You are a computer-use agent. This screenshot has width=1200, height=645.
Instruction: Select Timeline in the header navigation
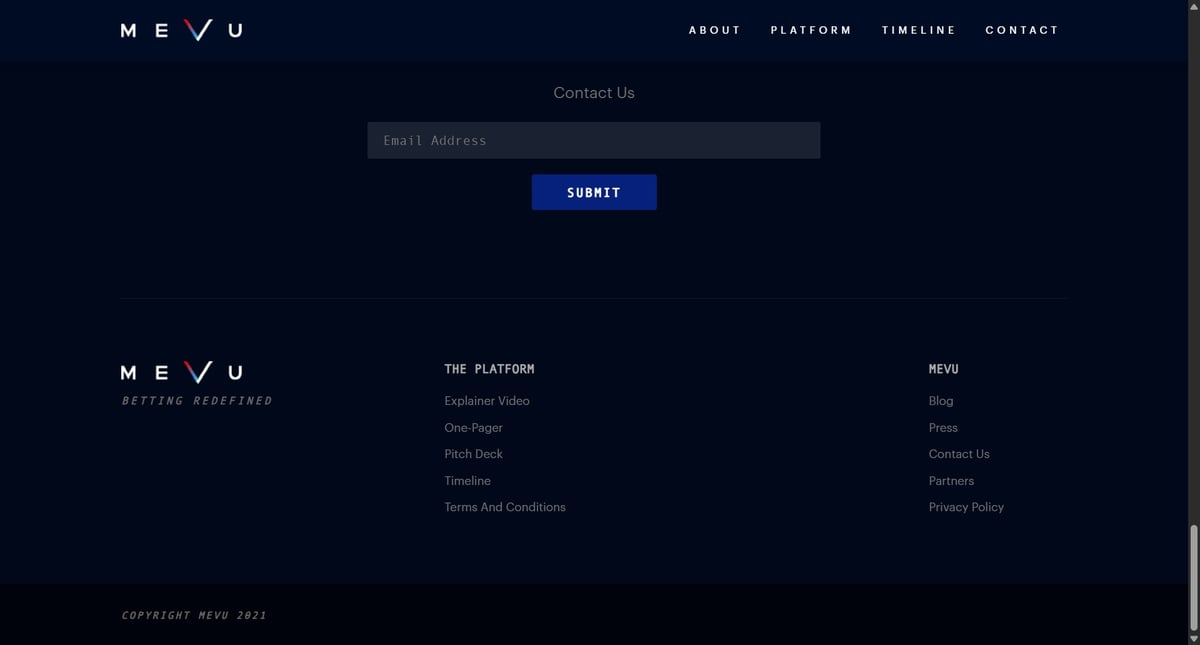coord(918,30)
